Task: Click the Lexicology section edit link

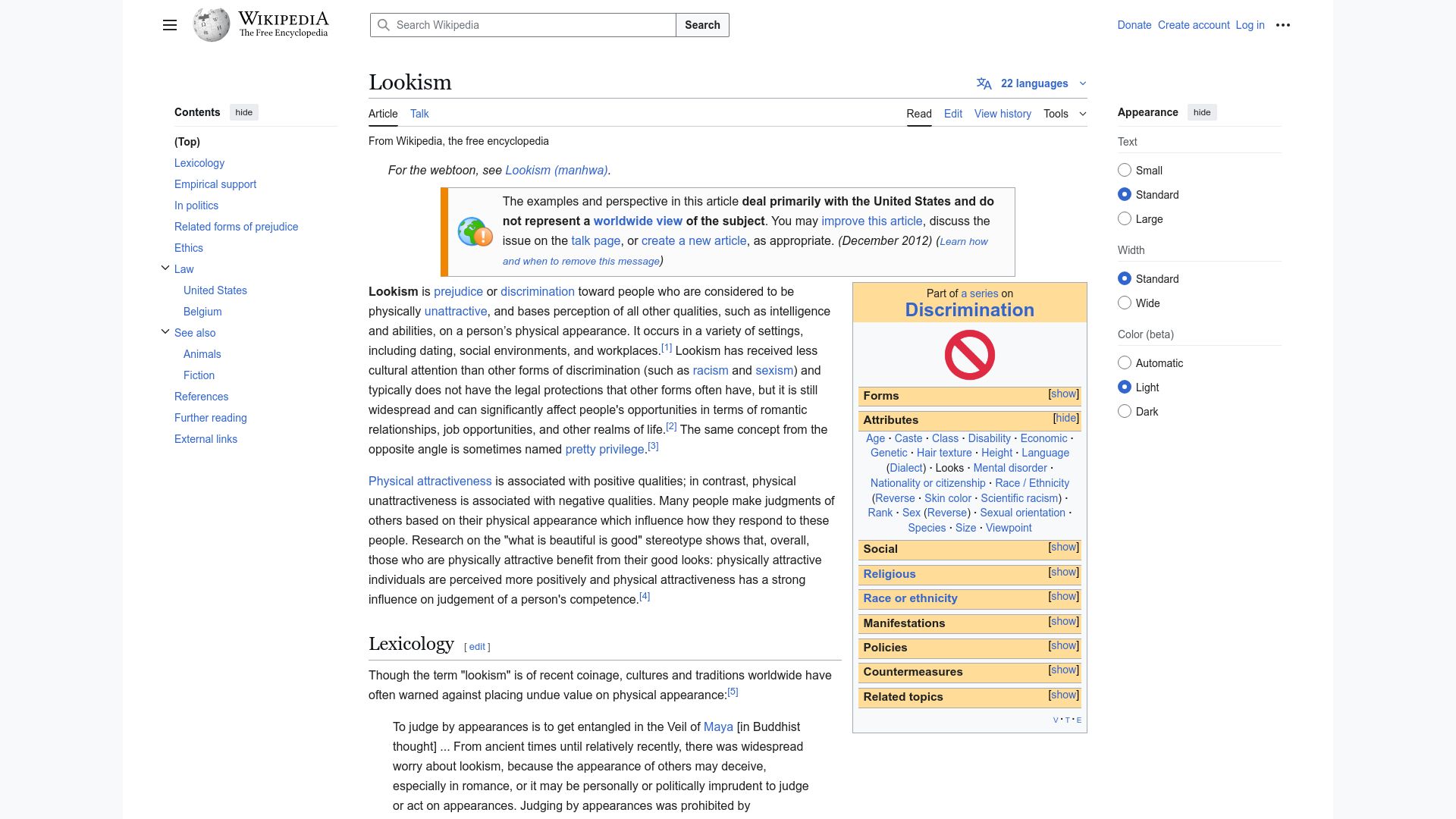Action: click(477, 647)
